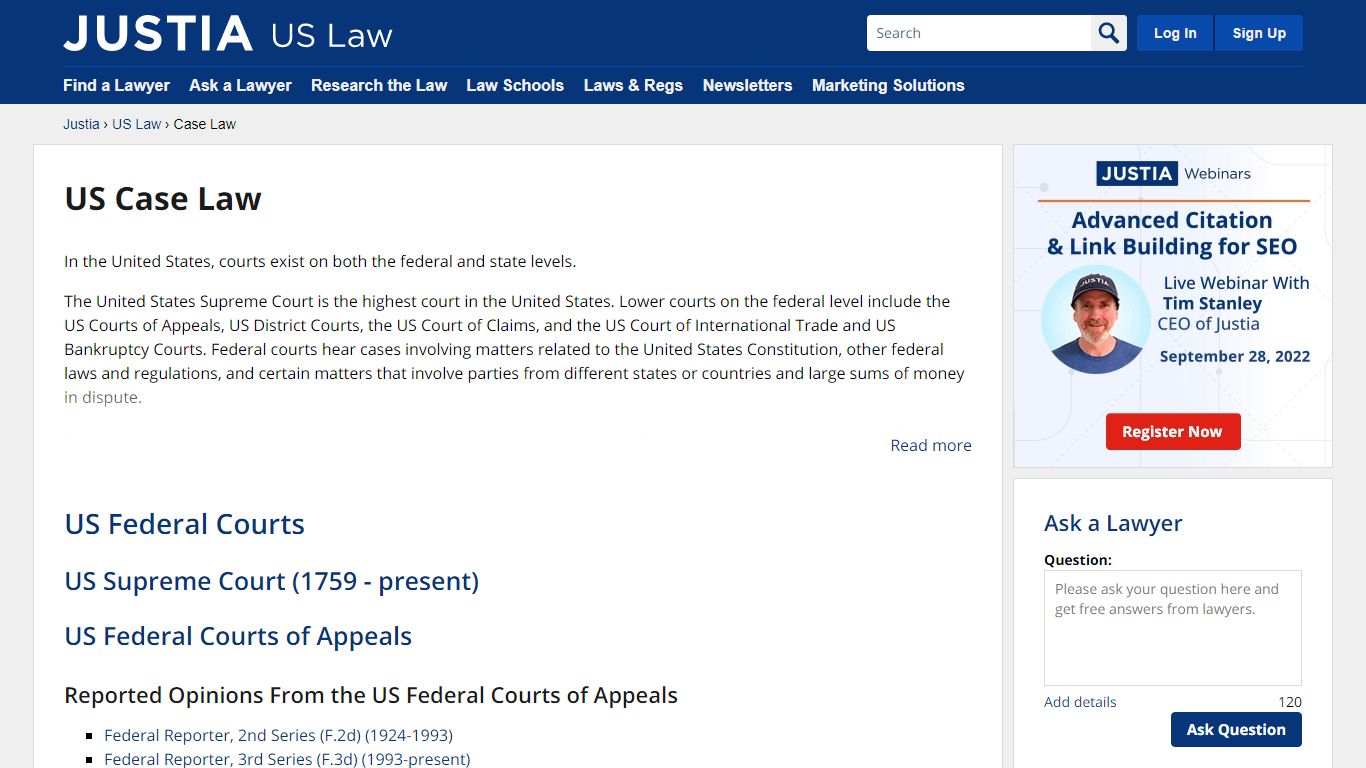Image resolution: width=1366 pixels, height=768 pixels.
Task: Click the Reported Opinions From the US Federal Courts heading
Action: click(x=371, y=695)
